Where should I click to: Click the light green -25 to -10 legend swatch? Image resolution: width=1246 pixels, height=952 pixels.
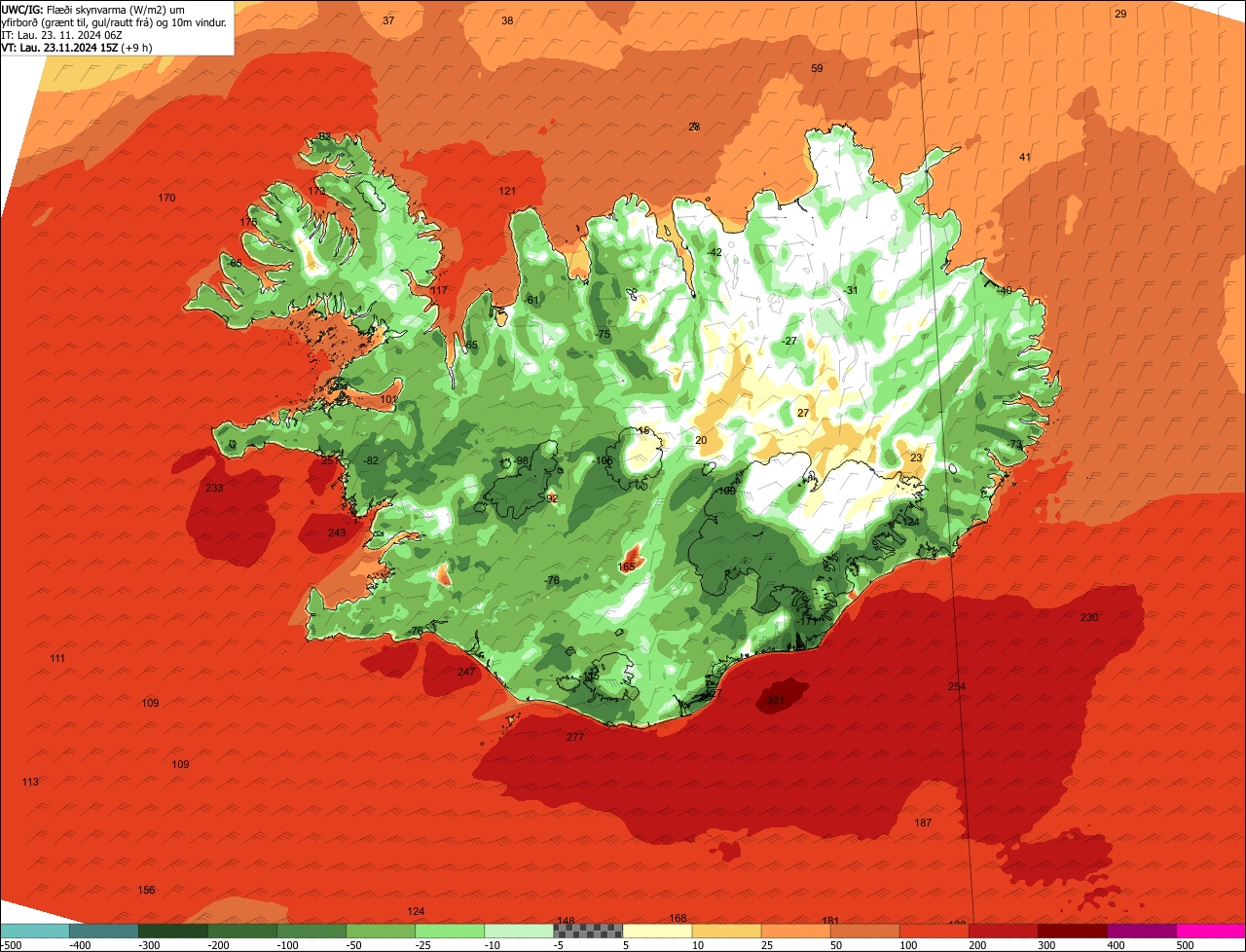[x=450, y=932]
